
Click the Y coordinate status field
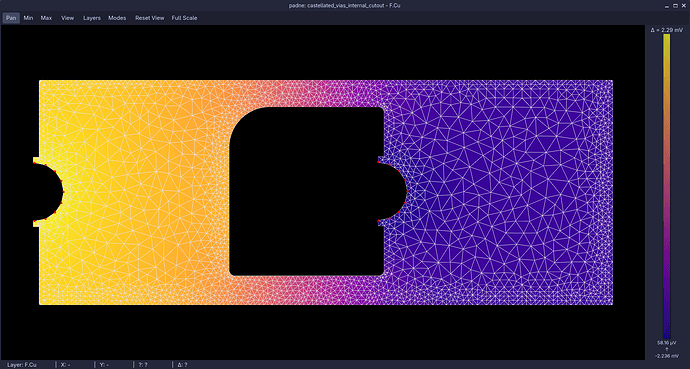[104, 365]
